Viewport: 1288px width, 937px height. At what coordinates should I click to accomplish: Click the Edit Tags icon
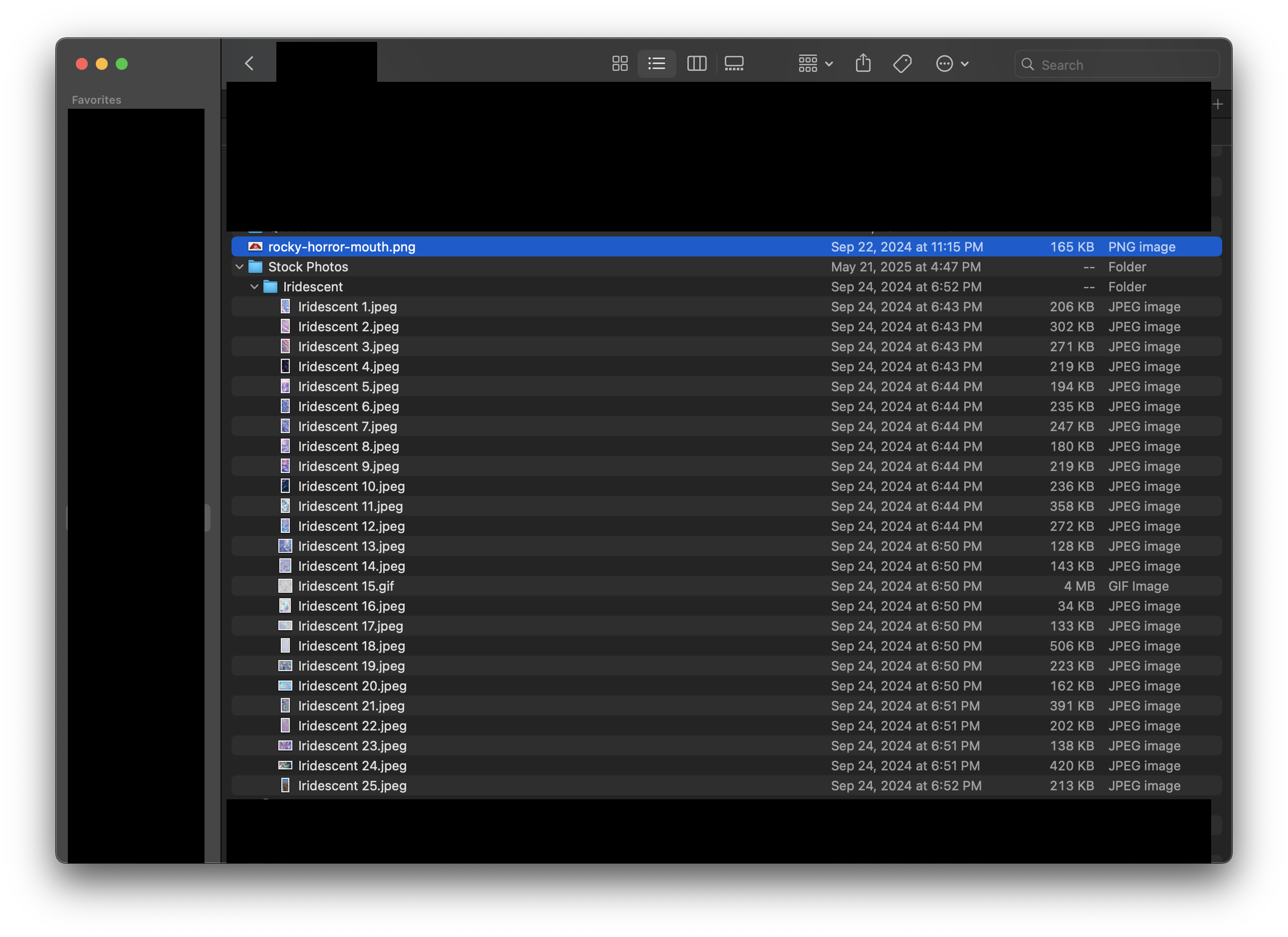point(902,63)
